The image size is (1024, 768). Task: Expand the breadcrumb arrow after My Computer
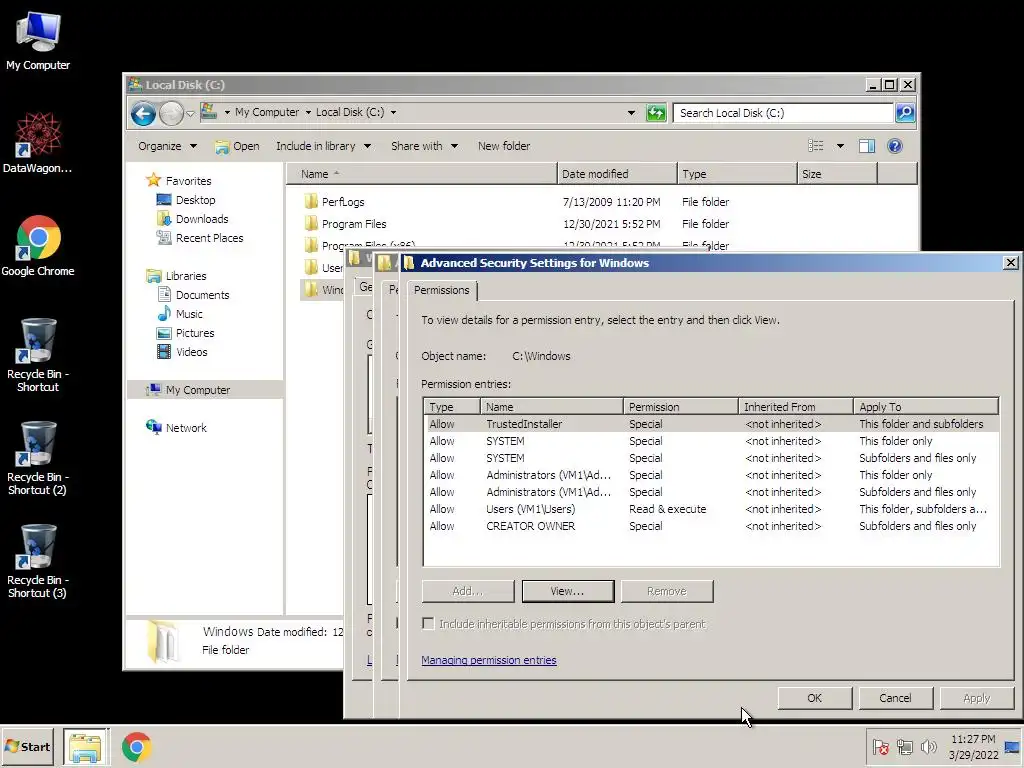(x=308, y=112)
